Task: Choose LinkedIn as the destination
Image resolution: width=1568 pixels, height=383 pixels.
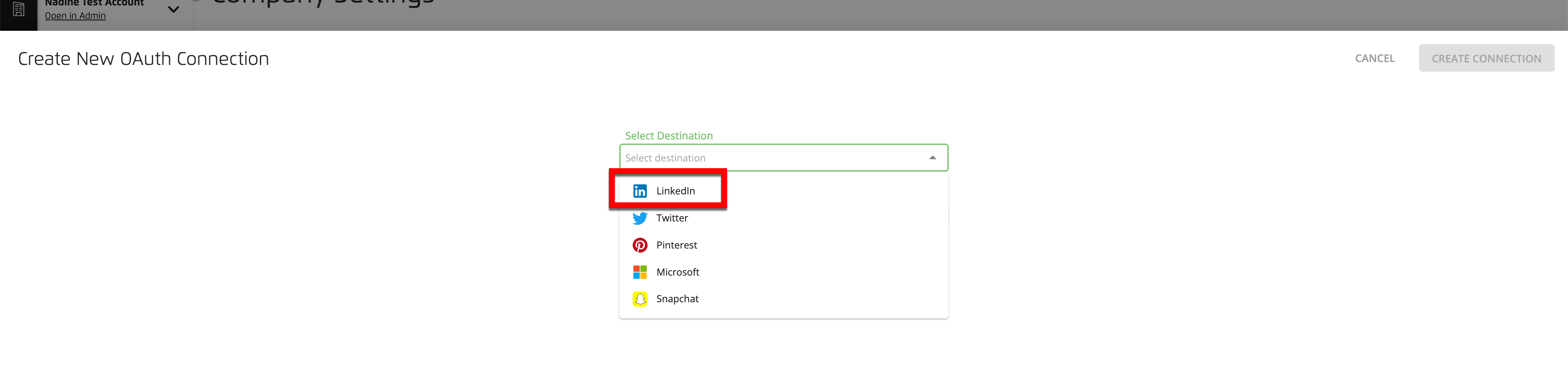Action: click(784, 191)
